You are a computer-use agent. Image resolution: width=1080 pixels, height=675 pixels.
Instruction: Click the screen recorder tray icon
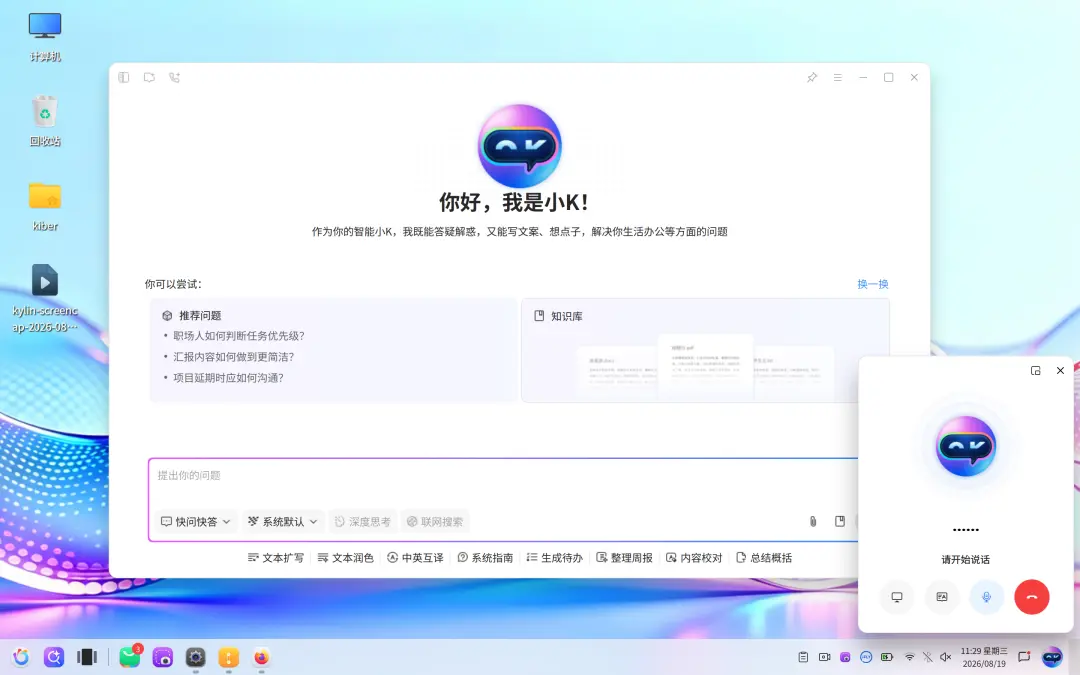[x=824, y=657]
